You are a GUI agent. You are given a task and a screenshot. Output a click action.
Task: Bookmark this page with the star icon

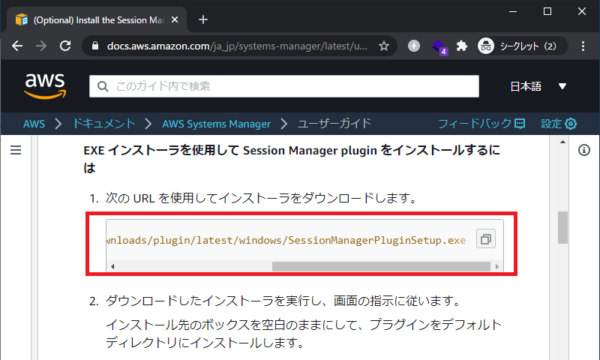[383, 46]
